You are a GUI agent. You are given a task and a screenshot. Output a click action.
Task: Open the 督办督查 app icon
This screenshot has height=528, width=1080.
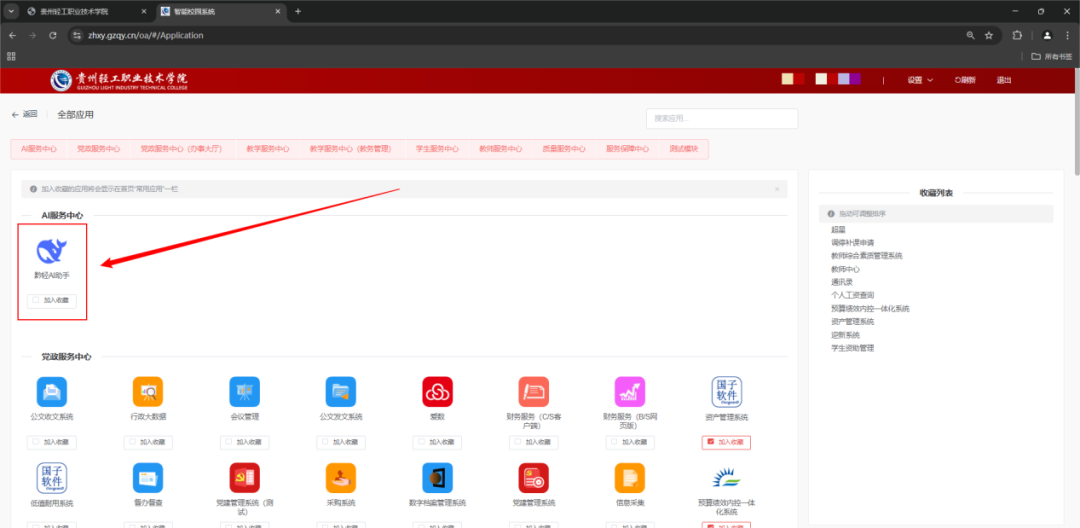point(148,478)
